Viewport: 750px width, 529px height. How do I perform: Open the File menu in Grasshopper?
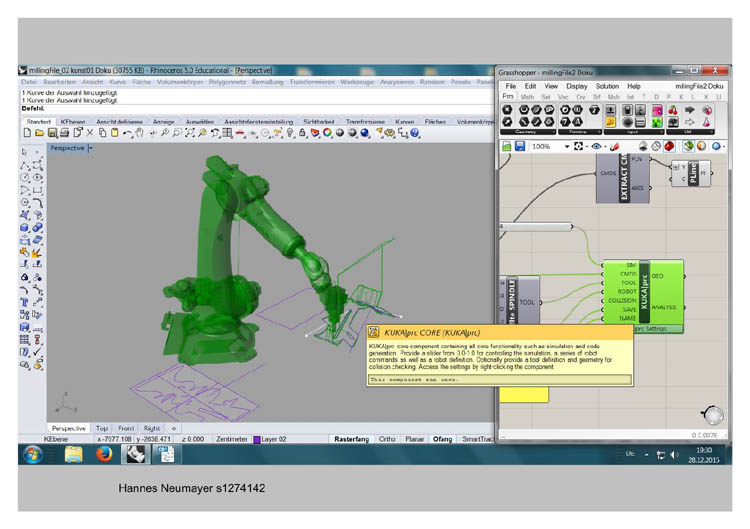(x=511, y=86)
